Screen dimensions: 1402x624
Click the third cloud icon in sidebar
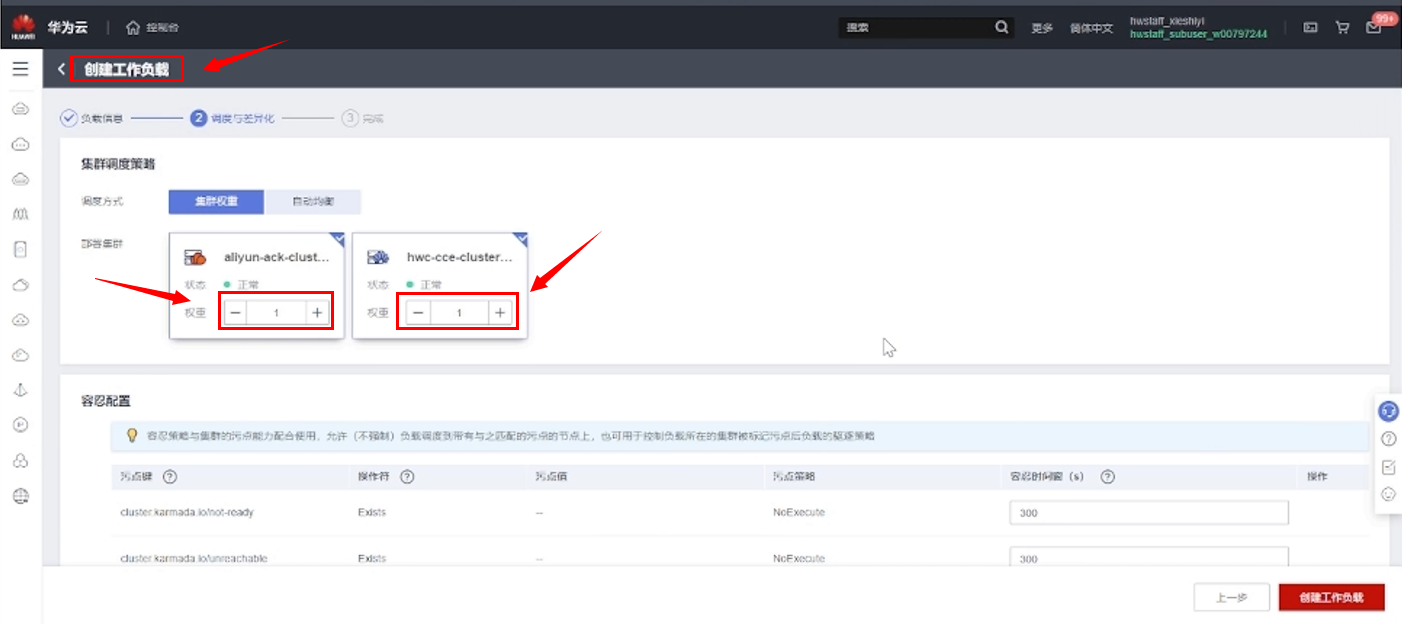pyautogui.click(x=20, y=179)
